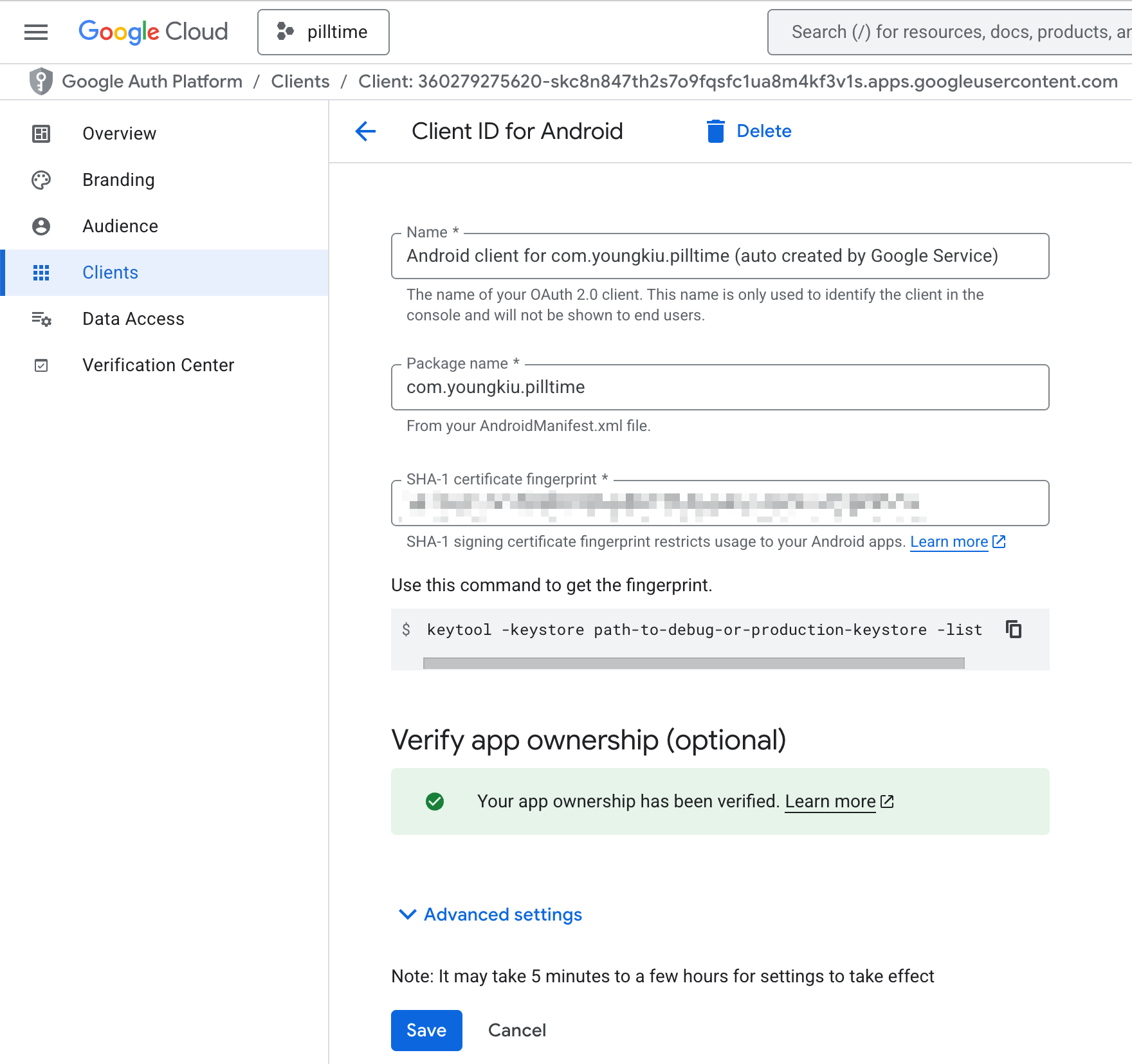The width and height of the screenshot is (1132, 1064).
Task: Open the Data Access sidebar item
Action: (165, 319)
